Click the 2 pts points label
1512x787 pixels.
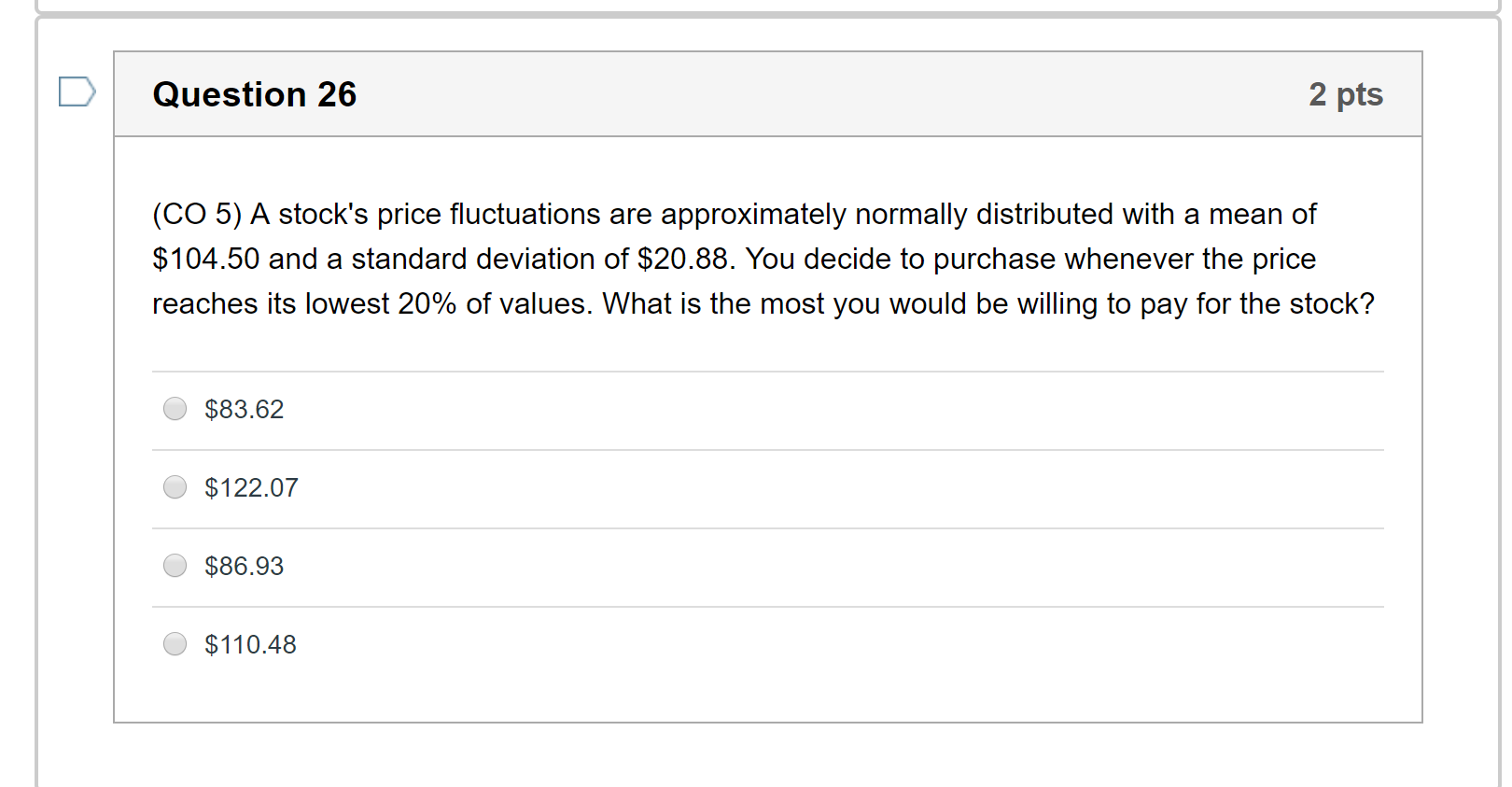[x=1345, y=94]
